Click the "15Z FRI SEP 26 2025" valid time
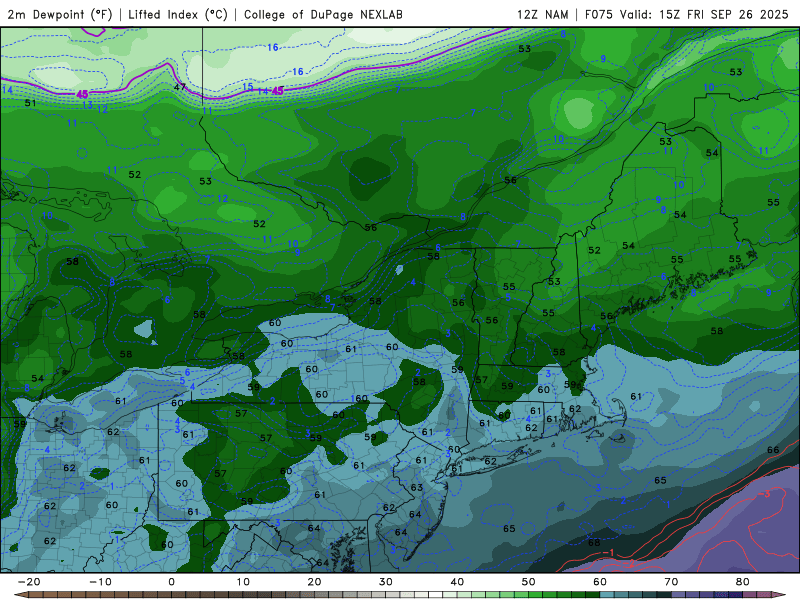800x600 pixels. pyautogui.click(x=723, y=14)
